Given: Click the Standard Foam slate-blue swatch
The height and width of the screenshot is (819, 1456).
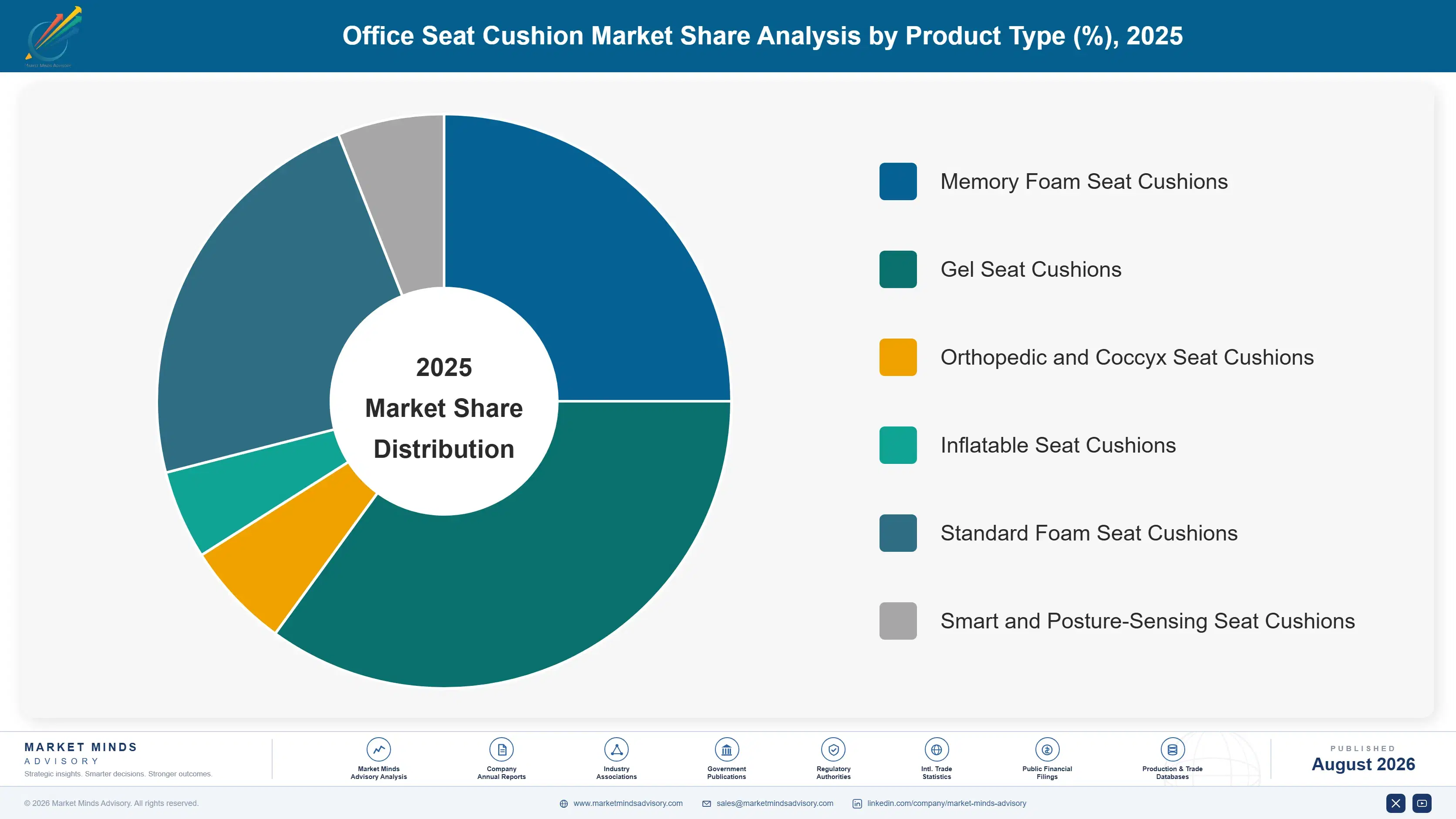Looking at the screenshot, I should [897, 533].
